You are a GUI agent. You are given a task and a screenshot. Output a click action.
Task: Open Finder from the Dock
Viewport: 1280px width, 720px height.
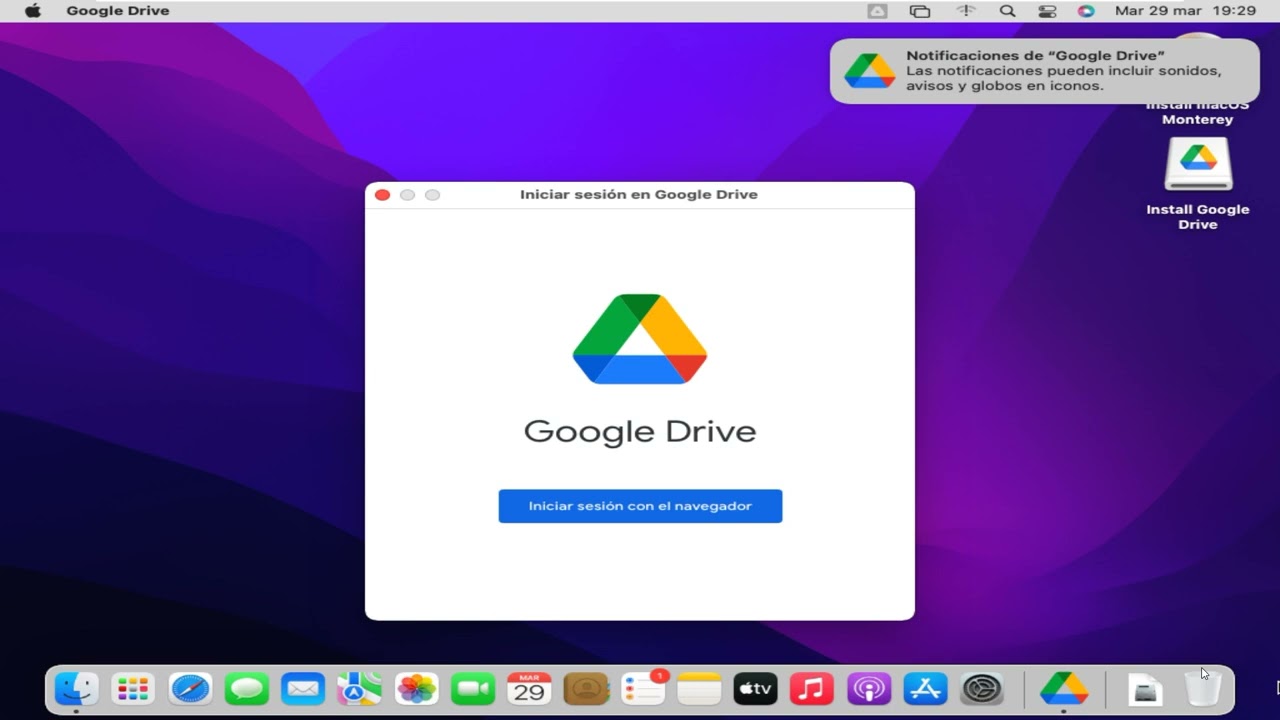(x=76, y=688)
